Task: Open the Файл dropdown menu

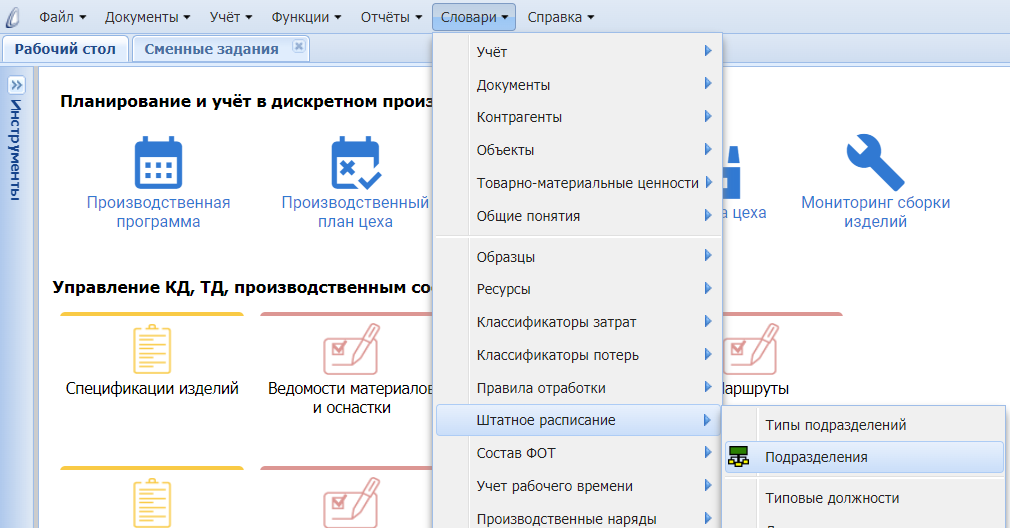Action: pos(63,17)
